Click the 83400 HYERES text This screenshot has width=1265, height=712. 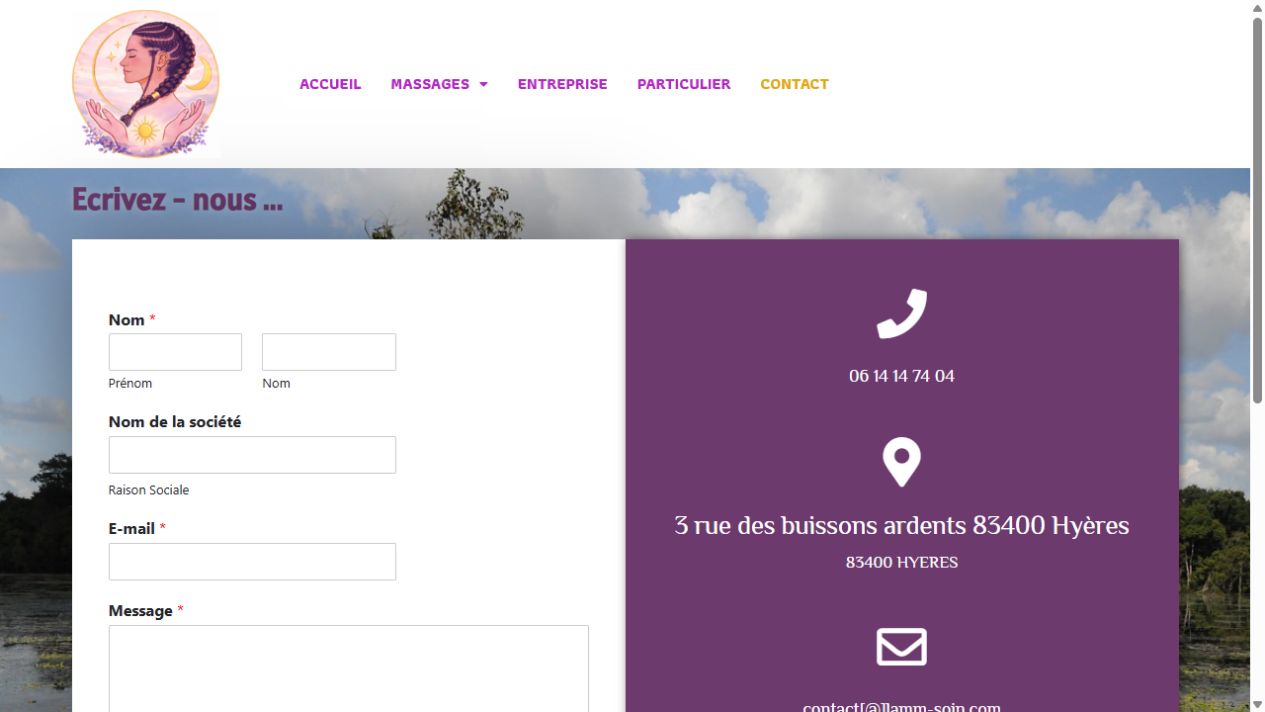pos(902,562)
